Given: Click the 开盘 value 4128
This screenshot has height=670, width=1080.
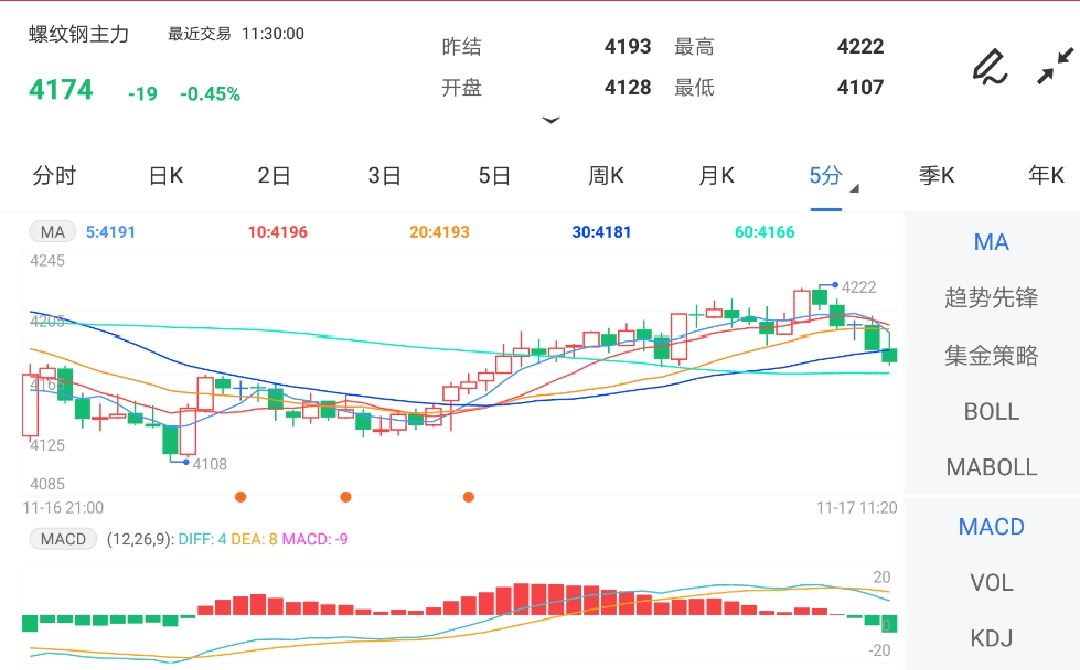Looking at the screenshot, I should (627, 87).
